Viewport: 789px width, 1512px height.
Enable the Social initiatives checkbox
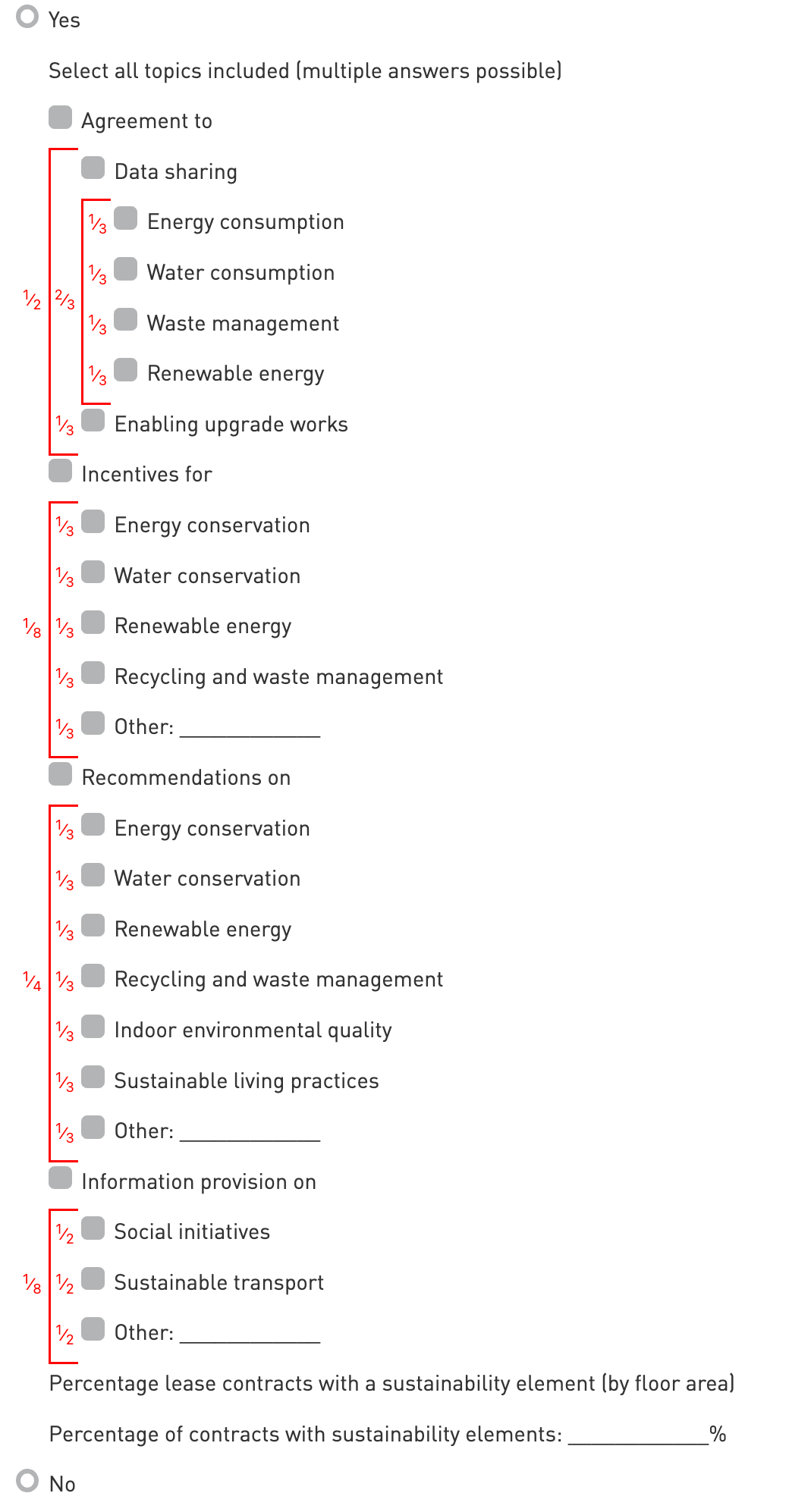(x=93, y=1228)
